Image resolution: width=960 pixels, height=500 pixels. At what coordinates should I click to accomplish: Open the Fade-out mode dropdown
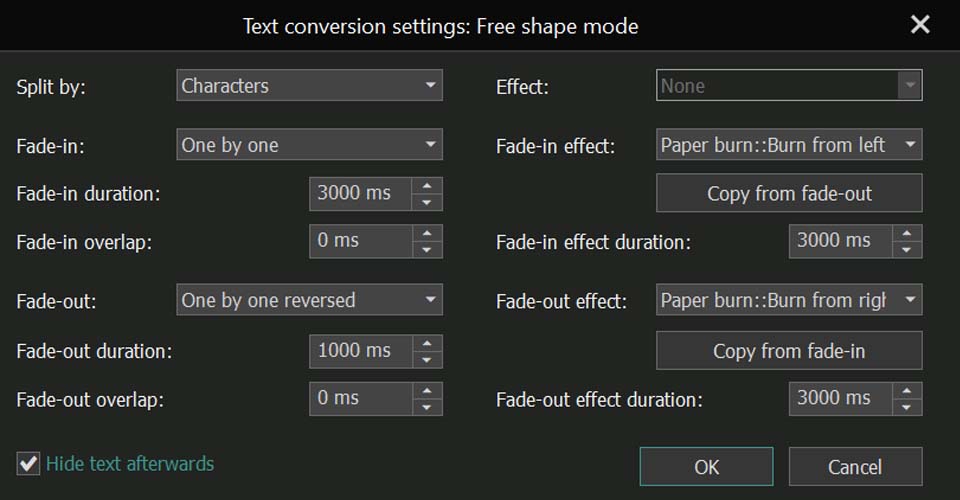click(309, 300)
